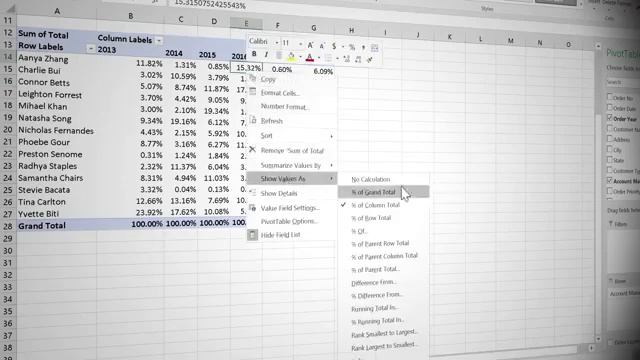Click the Refresh icon in context menu
The width and height of the screenshot is (640, 360).
253,120
